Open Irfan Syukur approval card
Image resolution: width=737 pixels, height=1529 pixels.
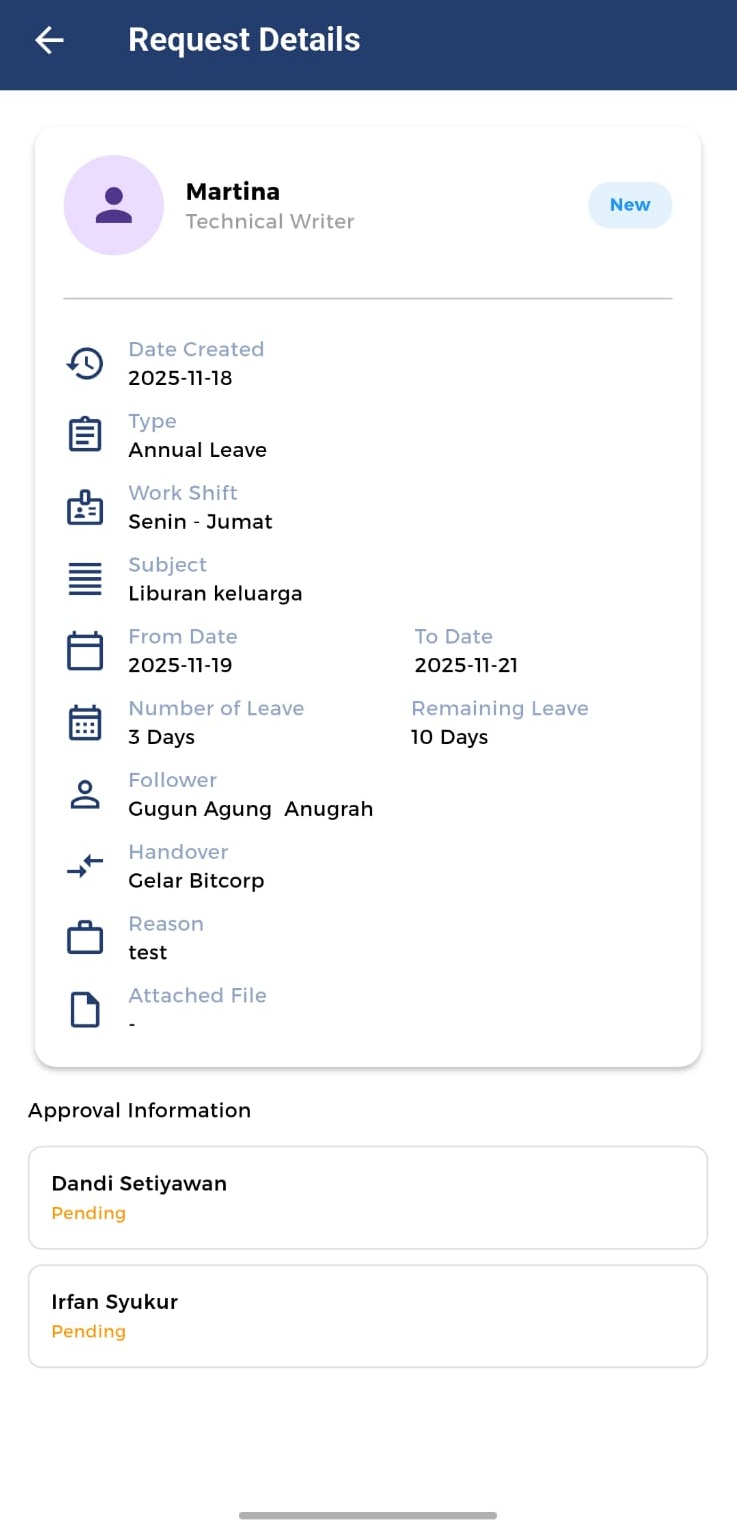[368, 1315]
